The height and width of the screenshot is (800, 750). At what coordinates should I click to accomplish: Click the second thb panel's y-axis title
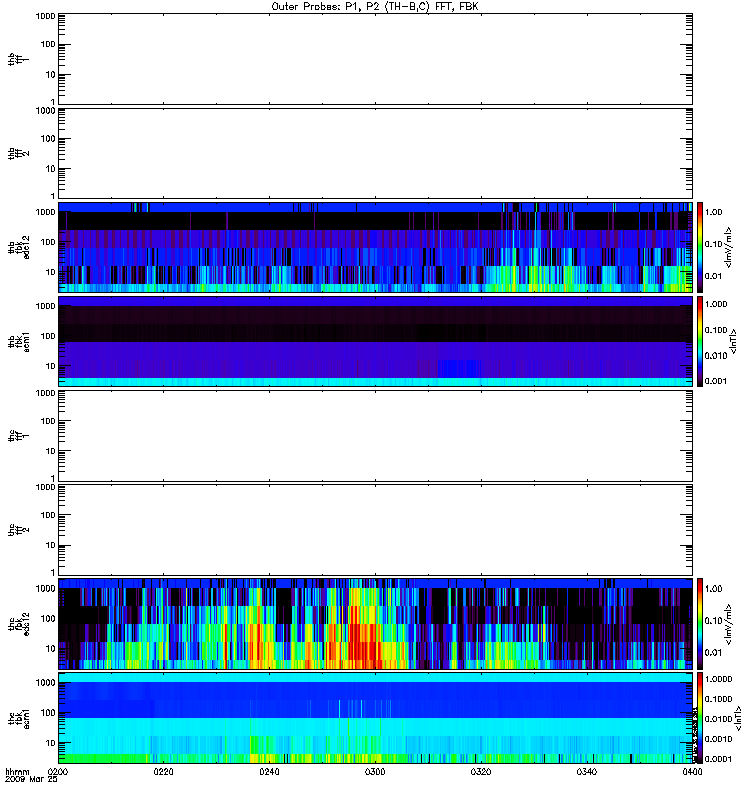[19, 153]
